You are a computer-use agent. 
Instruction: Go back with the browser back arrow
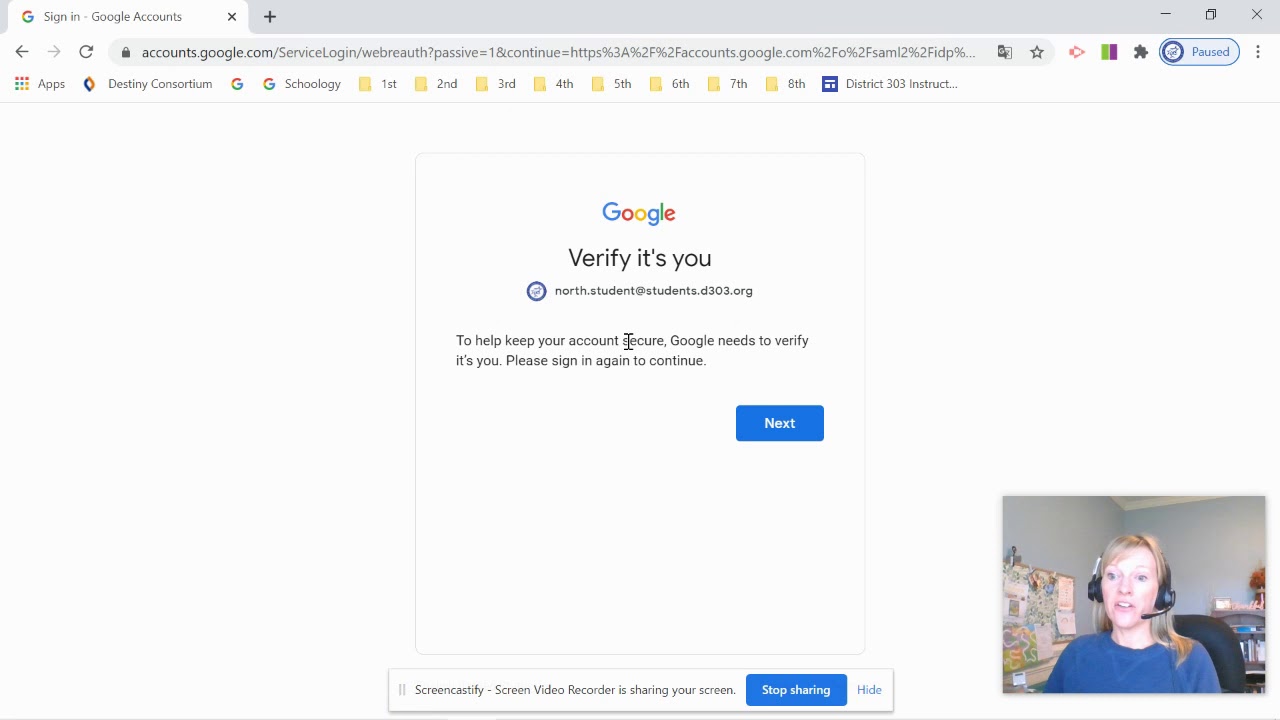22,52
